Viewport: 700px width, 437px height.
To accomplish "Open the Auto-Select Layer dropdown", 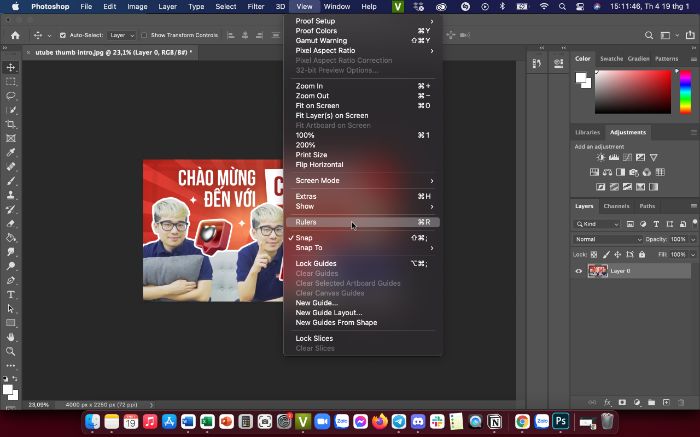I will click(x=122, y=35).
